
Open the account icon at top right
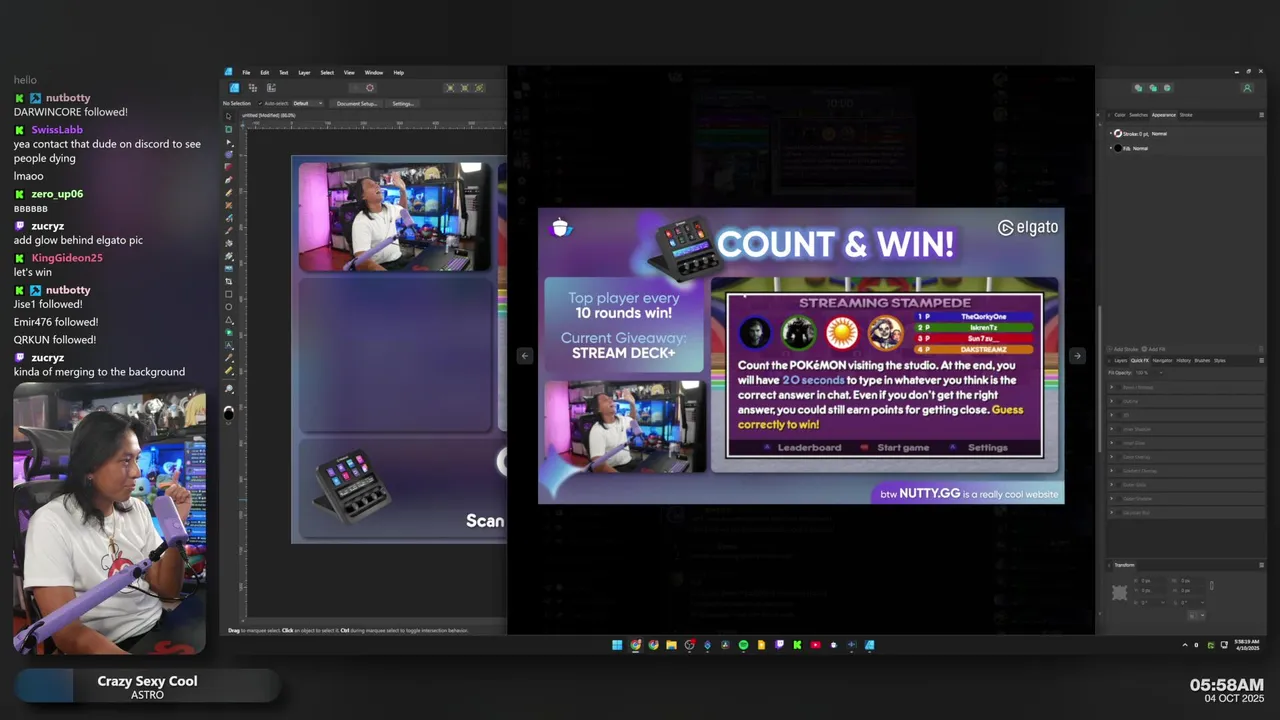click(1247, 88)
